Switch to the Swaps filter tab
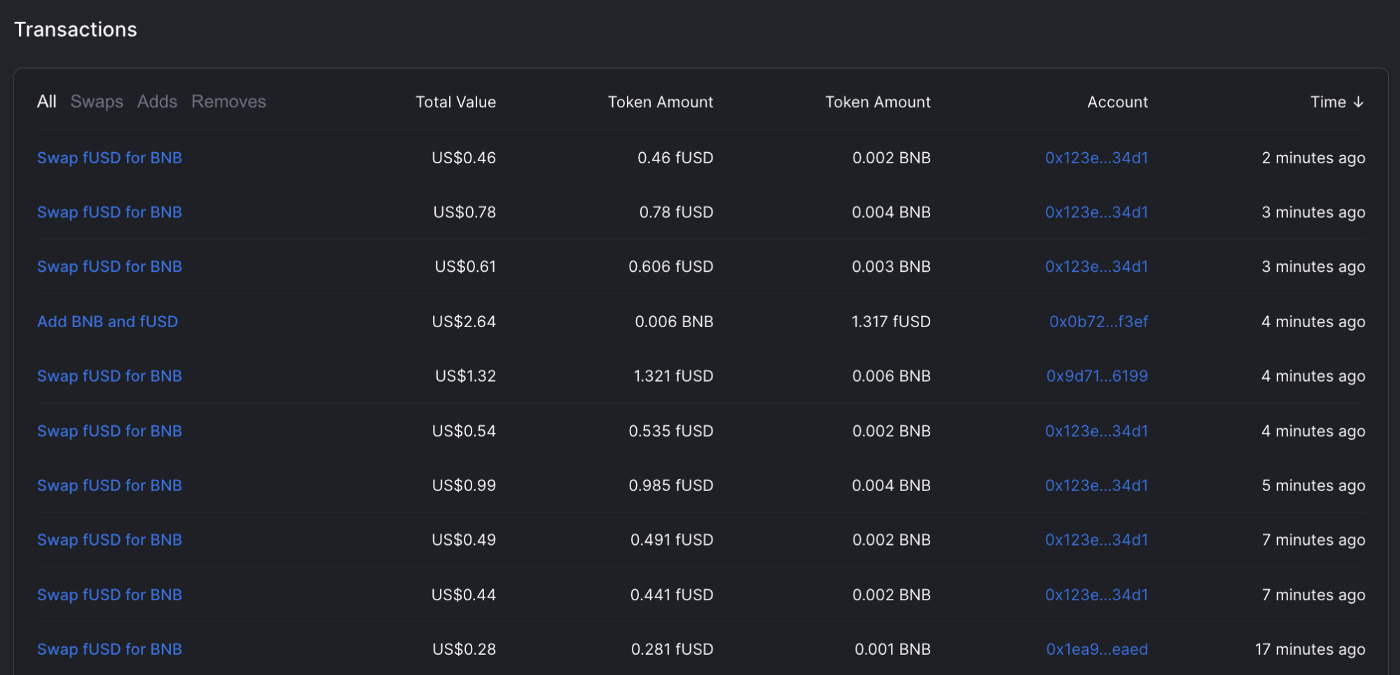 pyautogui.click(x=96, y=101)
